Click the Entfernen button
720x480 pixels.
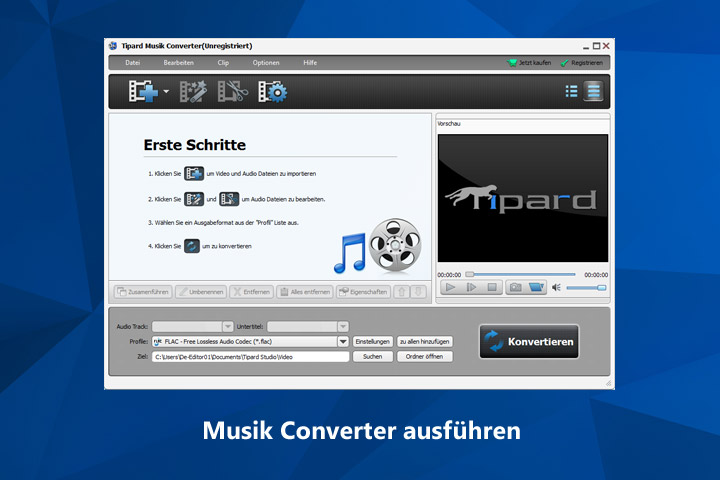coord(252,292)
